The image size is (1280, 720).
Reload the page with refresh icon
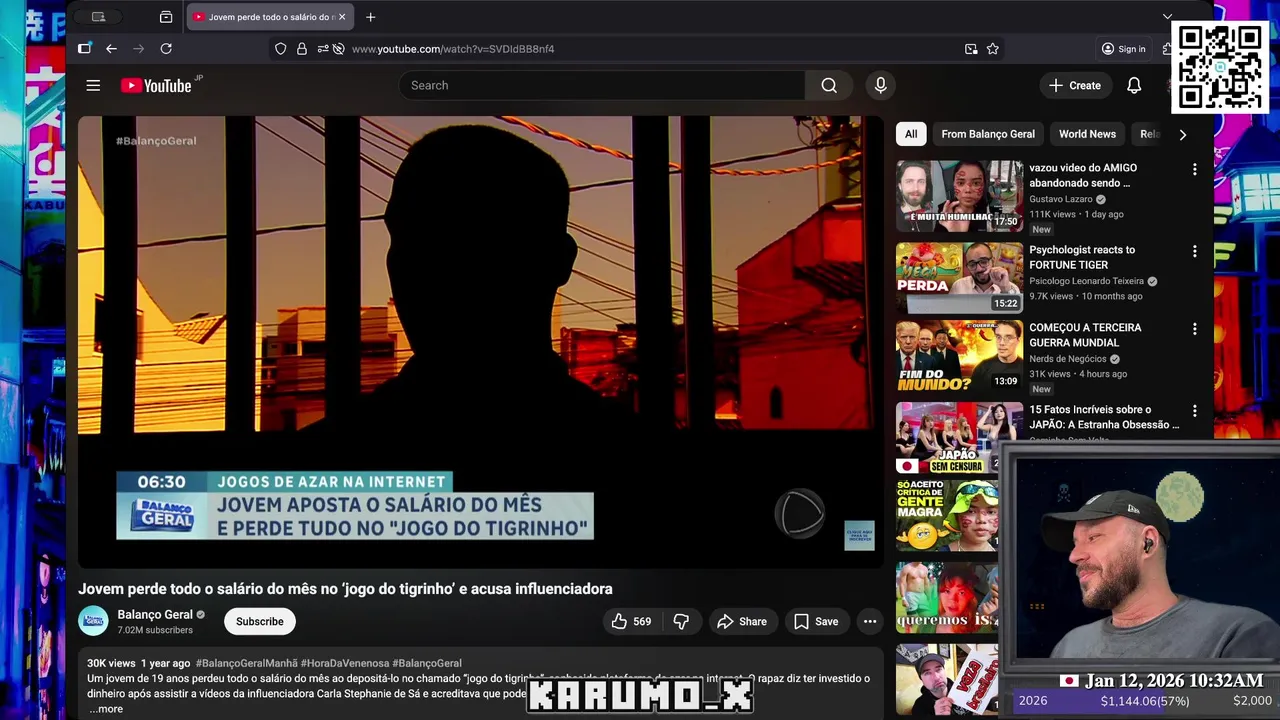166,49
